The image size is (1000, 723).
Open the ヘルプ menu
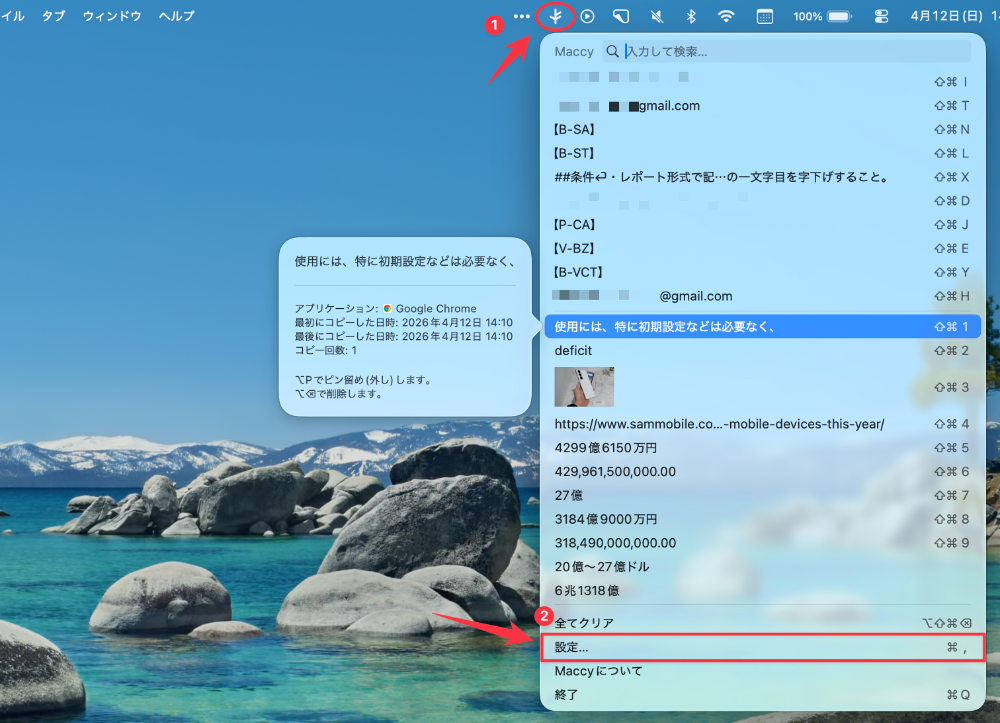tap(176, 16)
